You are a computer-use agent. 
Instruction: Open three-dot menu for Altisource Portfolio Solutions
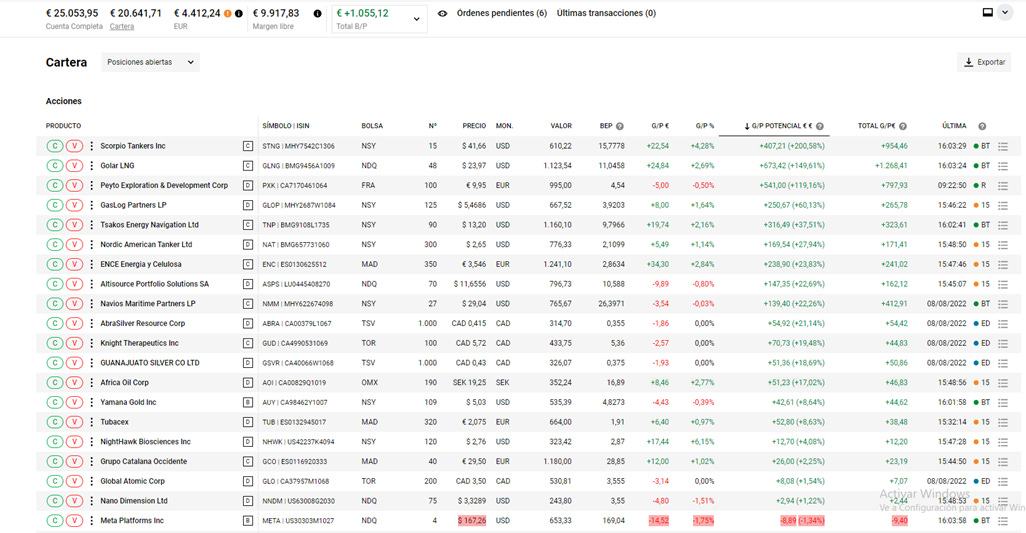[92, 284]
